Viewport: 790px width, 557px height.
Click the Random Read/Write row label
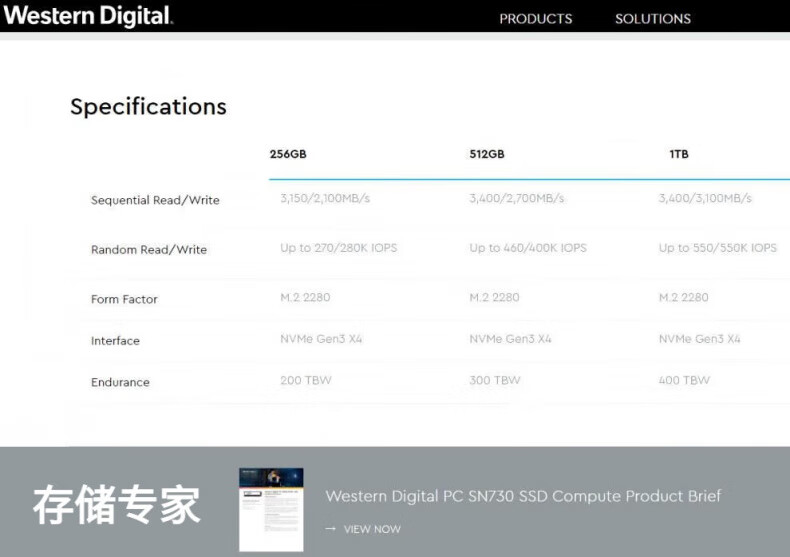149,250
